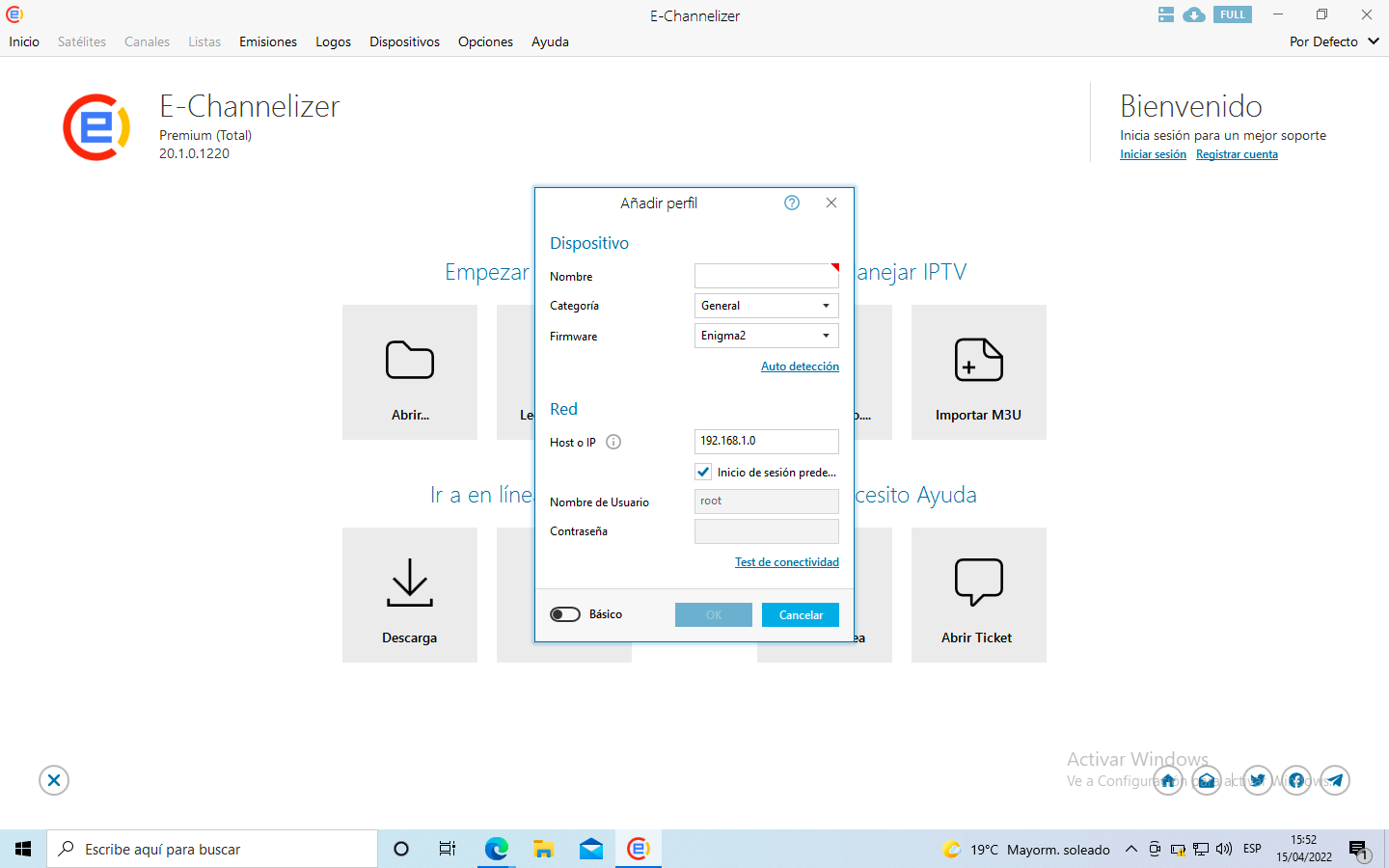The height and width of the screenshot is (868, 1389).
Task: Click into the Nombre text field
Action: (765, 276)
